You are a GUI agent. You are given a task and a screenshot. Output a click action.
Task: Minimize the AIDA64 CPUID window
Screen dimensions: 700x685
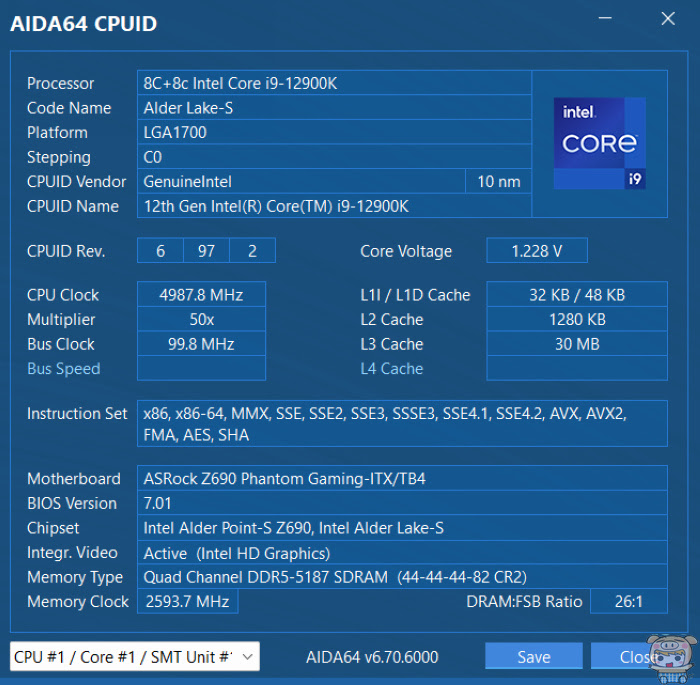pos(605,18)
